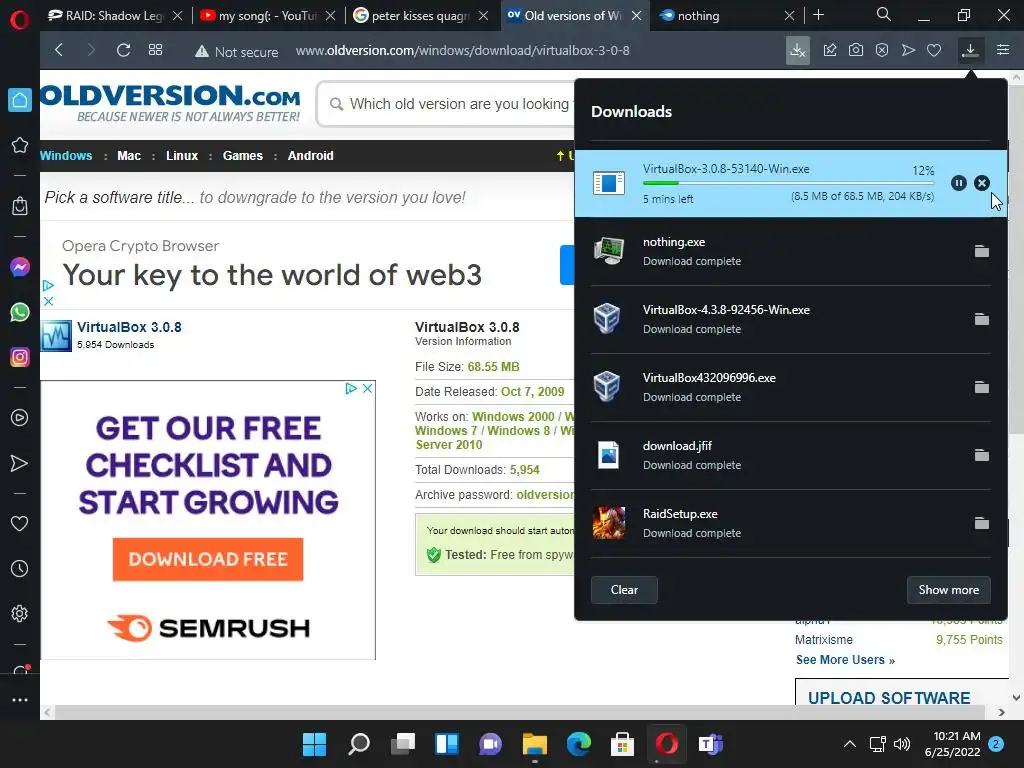Click the address bar download-page icon

797,50
